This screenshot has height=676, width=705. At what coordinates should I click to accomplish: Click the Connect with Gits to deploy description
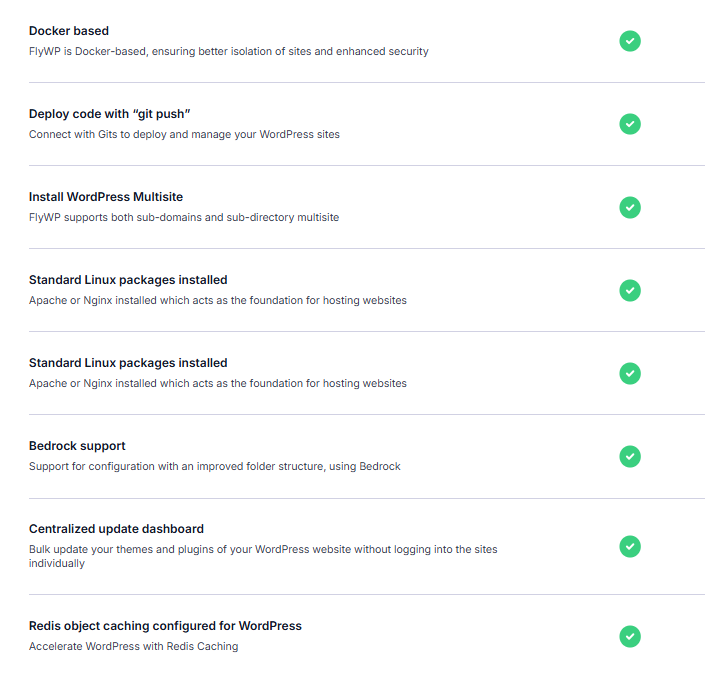[x=184, y=134]
